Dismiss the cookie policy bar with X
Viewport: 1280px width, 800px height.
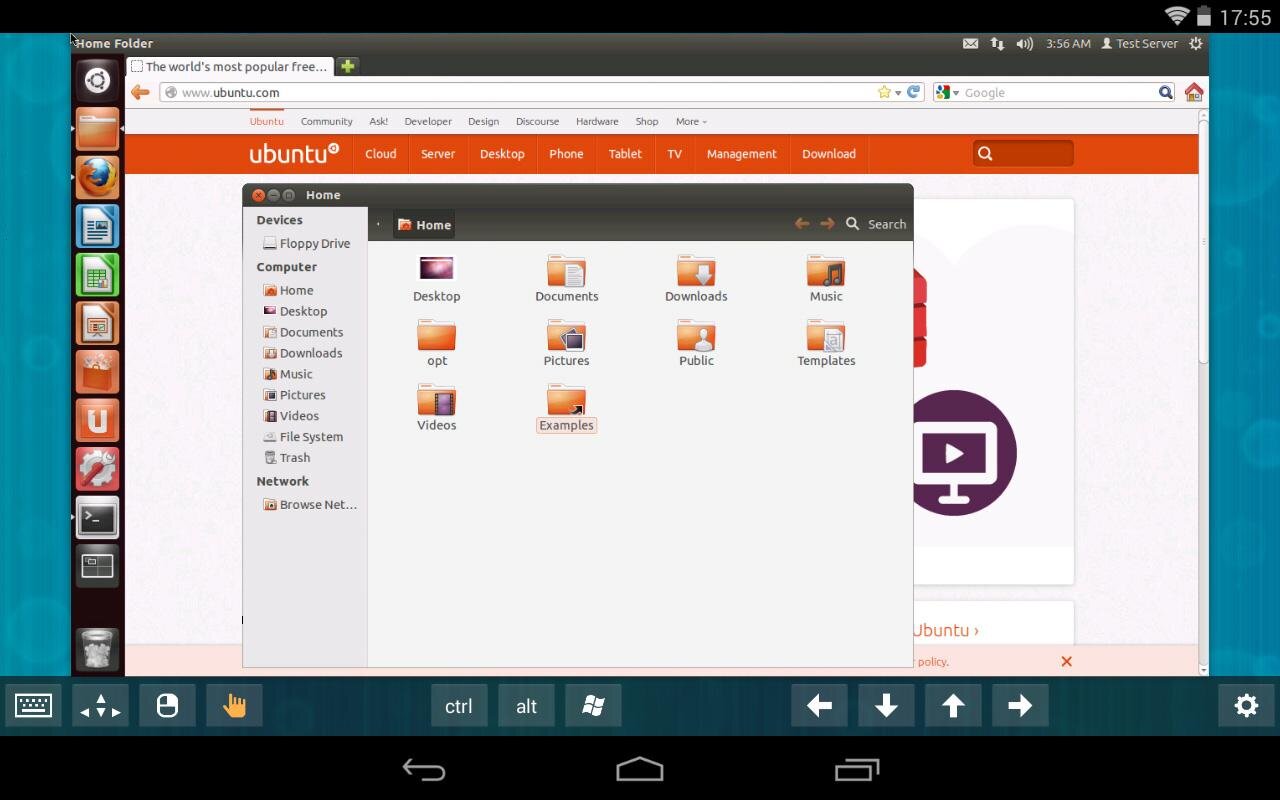(1066, 661)
